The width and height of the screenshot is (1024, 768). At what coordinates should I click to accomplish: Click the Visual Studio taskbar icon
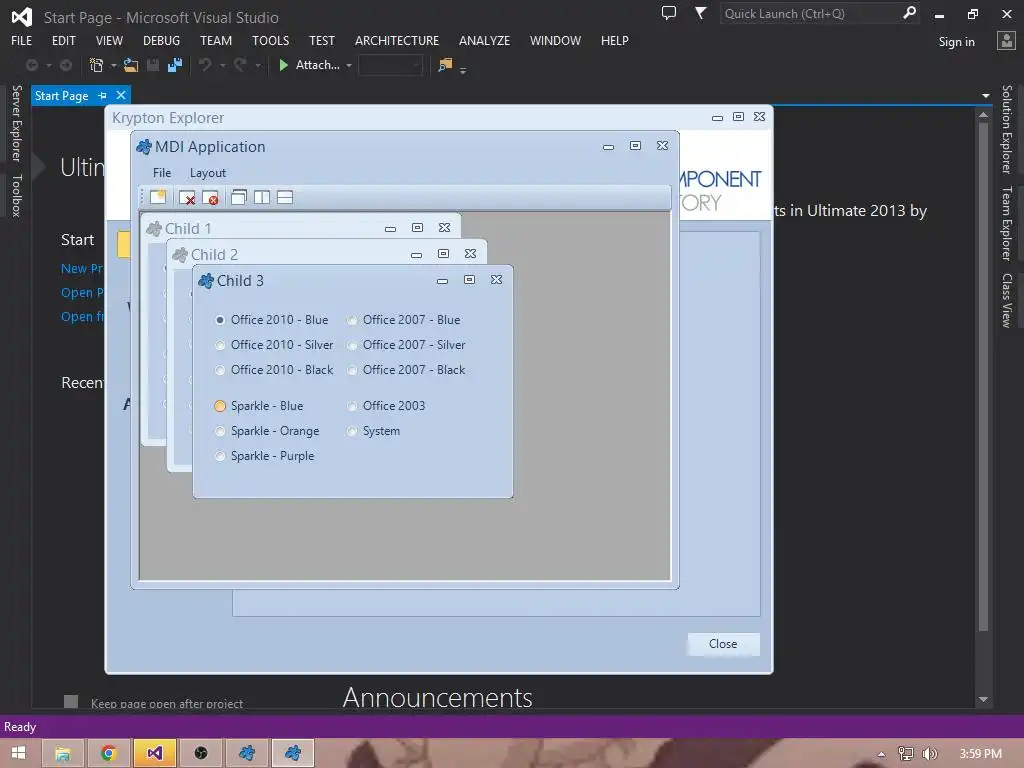[x=154, y=753]
